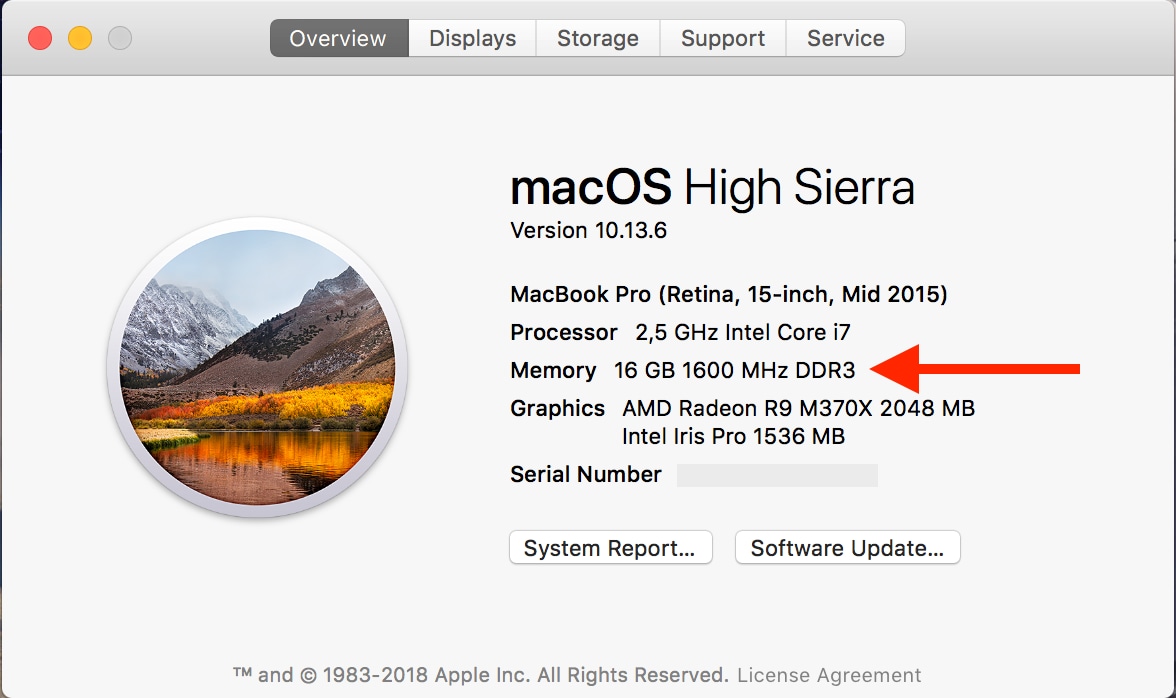Viewport: 1176px width, 698px height.
Task: Close the About This Mac window
Action: point(40,39)
